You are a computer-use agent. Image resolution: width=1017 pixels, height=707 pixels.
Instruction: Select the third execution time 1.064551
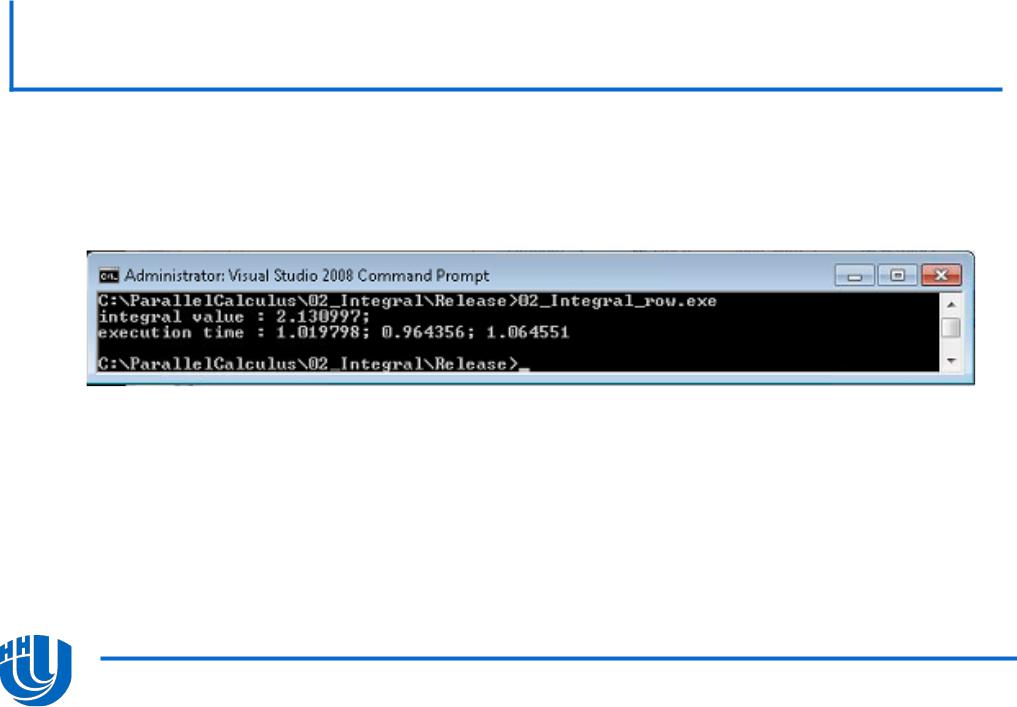528,333
